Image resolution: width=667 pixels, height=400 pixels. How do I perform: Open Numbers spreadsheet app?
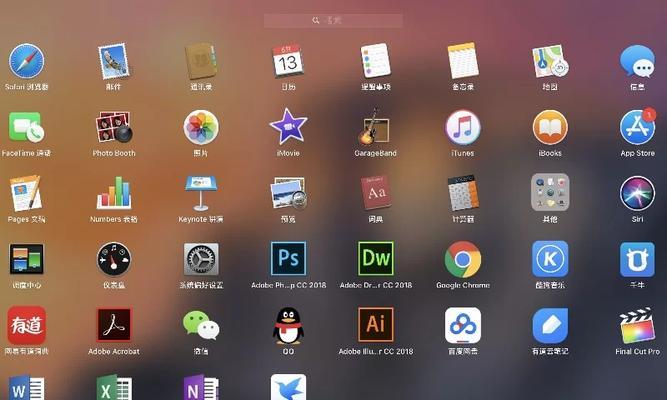[x=114, y=193]
